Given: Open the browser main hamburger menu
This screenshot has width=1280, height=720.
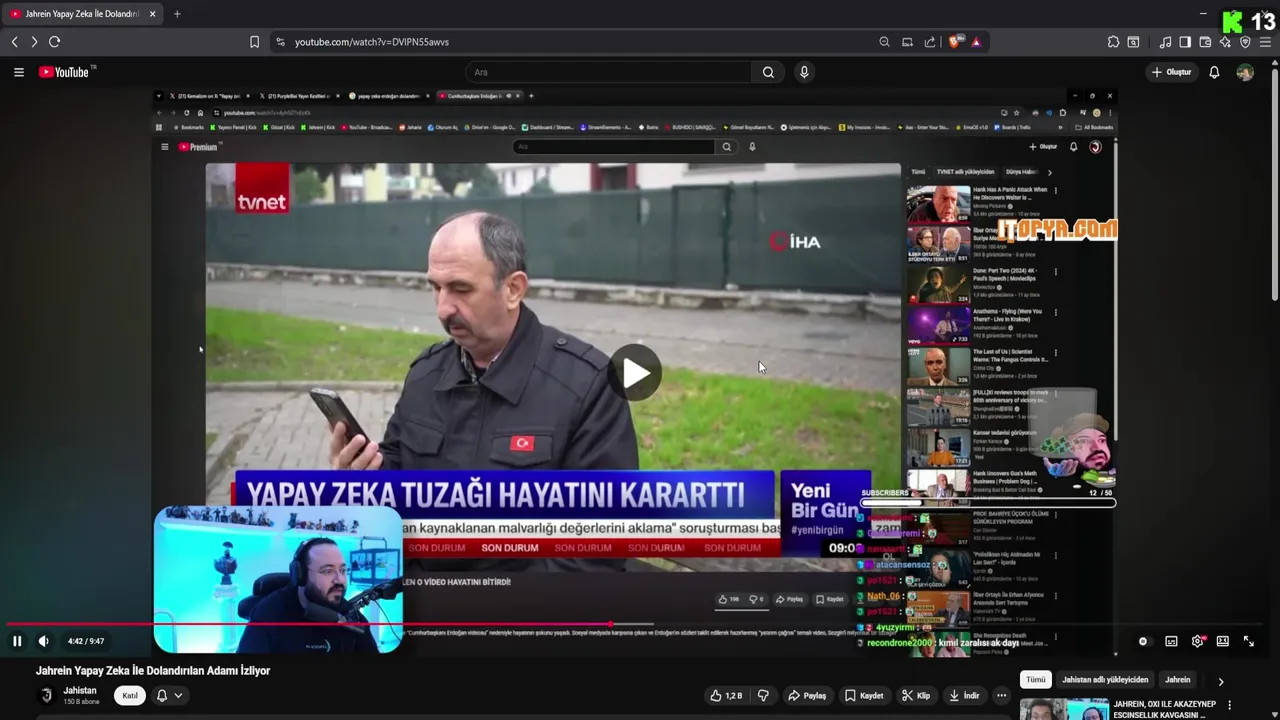Looking at the screenshot, I should pos(1265,42).
